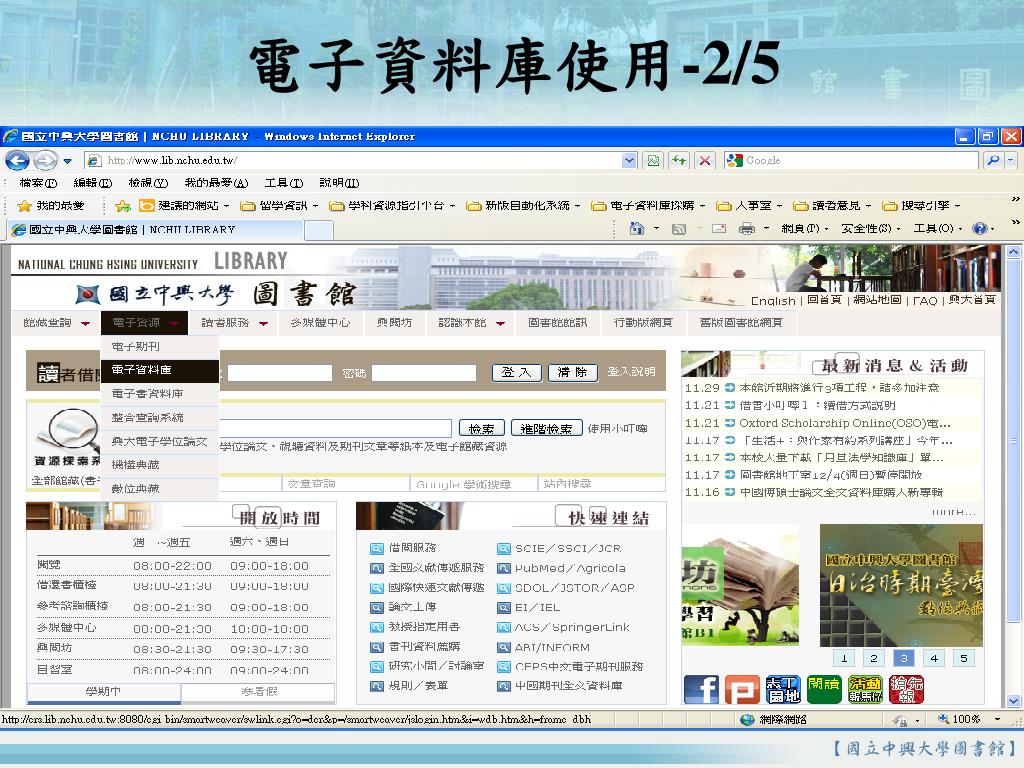Expand the 館藏查詢 navigation menu

pyautogui.click(x=56, y=323)
